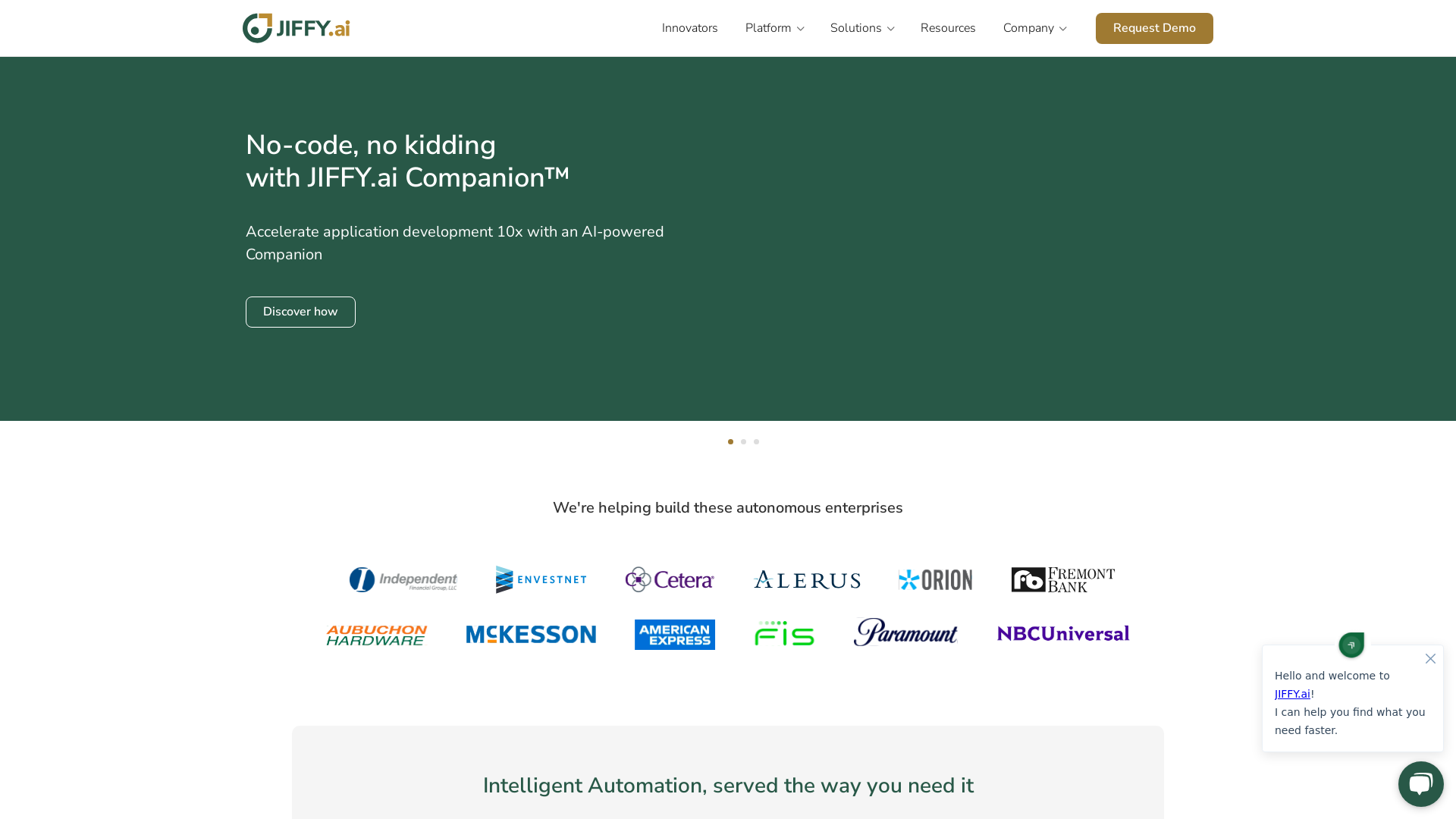Viewport: 1456px width, 819px height.
Task: Click the American Express logo
Action: 675,635
